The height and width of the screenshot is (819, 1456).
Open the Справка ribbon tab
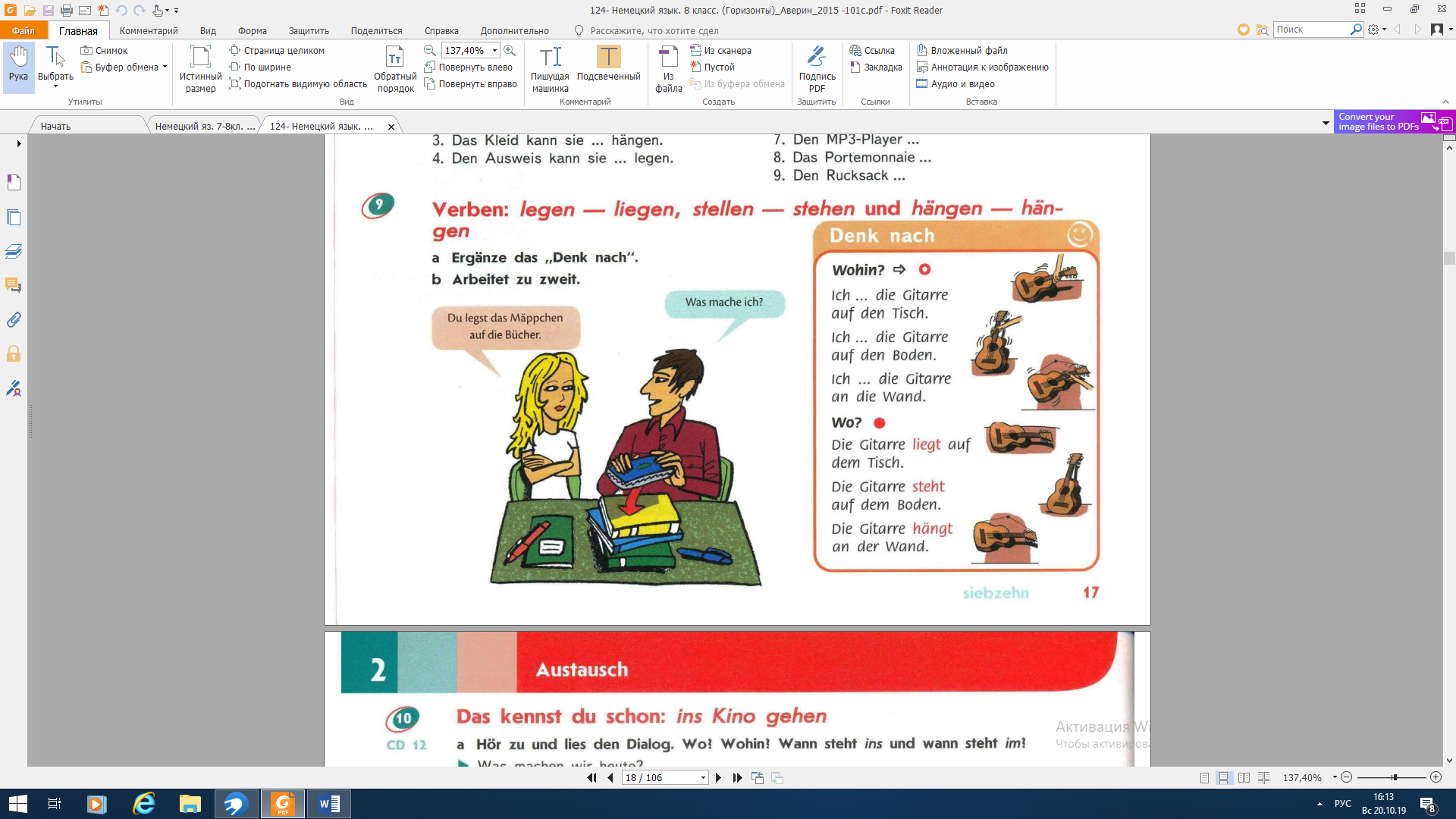441,30
